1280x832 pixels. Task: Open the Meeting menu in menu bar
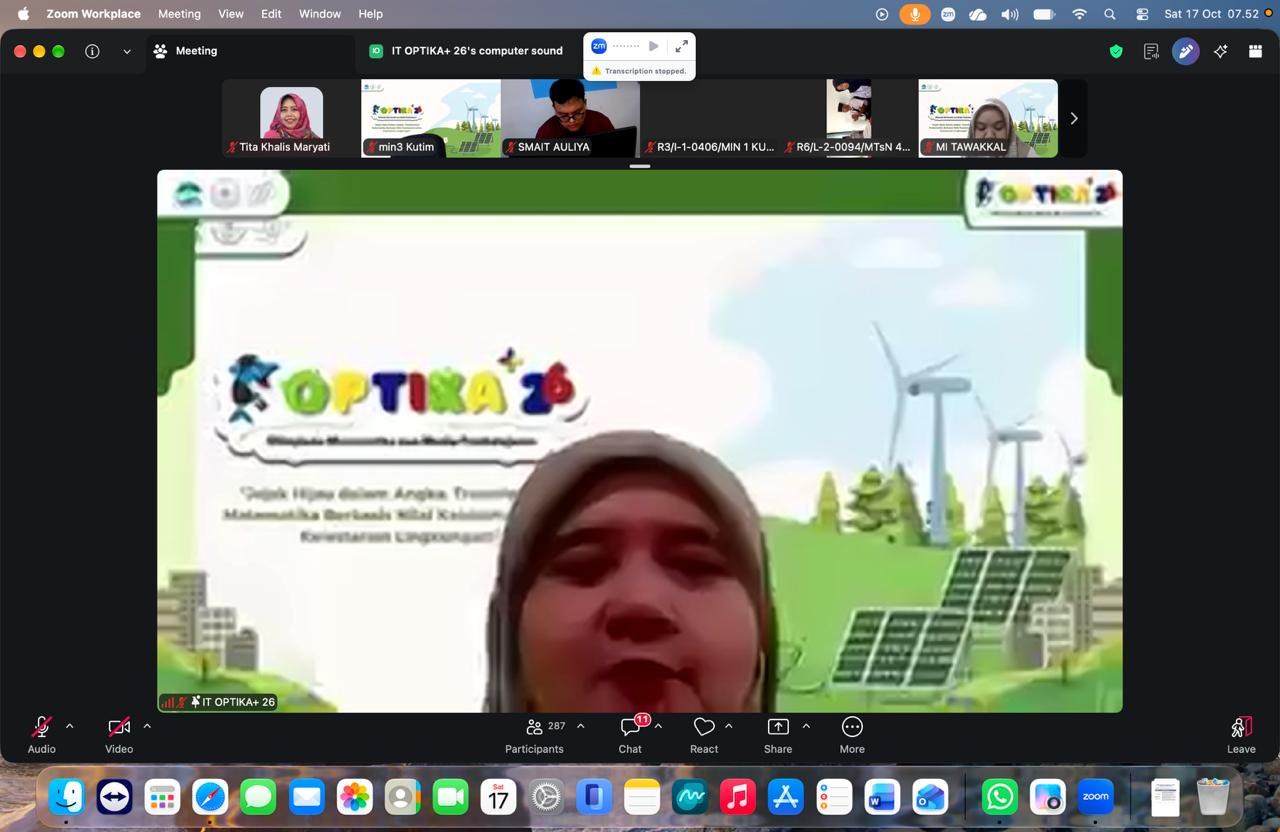point(179,14)
